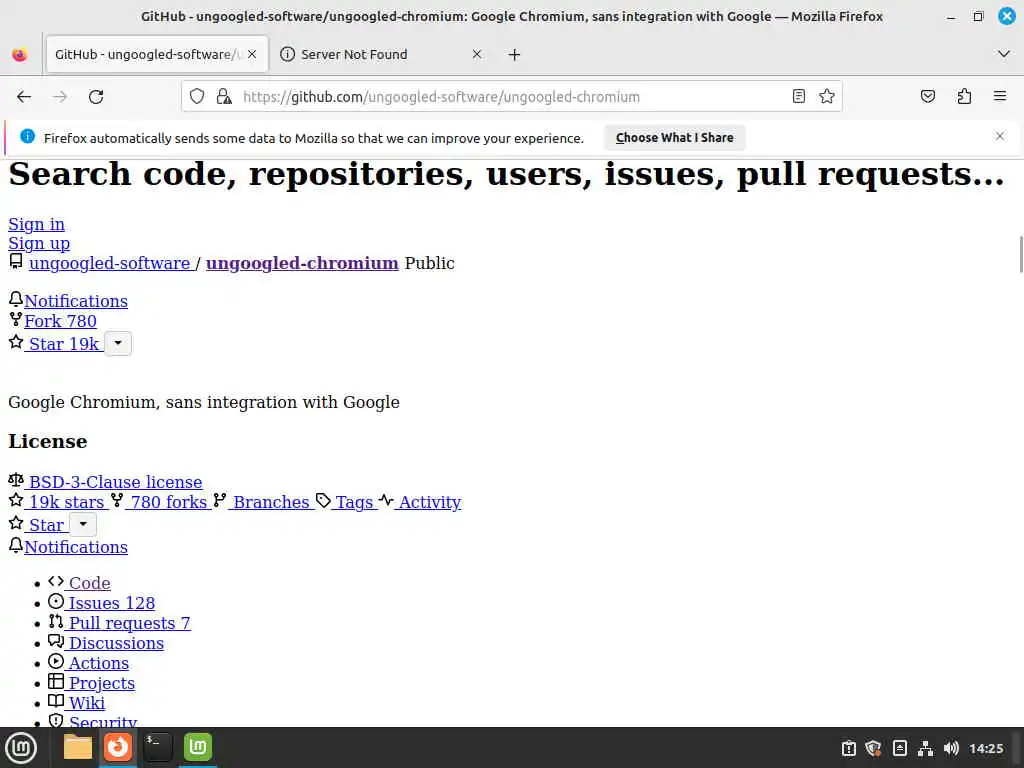Click the forward navigation arrow
The height and width of the screenshot is (768, 1024).
tap(60, 97)
